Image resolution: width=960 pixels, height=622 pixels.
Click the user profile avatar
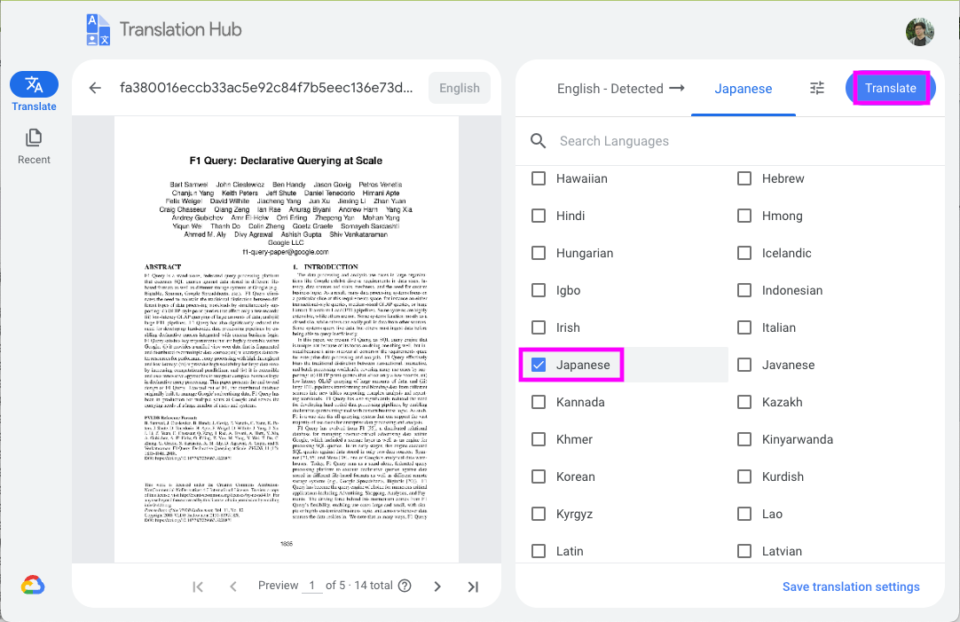pyautogui.click(x=918, y=30)
